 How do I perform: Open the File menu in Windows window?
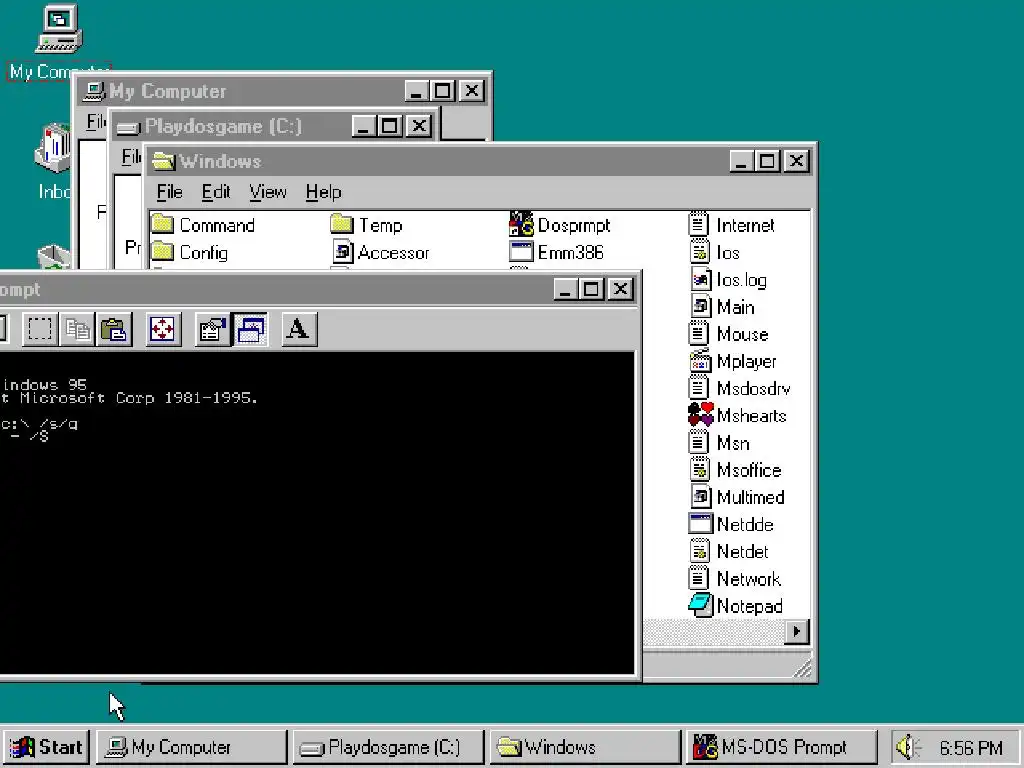tap(169, 192)
